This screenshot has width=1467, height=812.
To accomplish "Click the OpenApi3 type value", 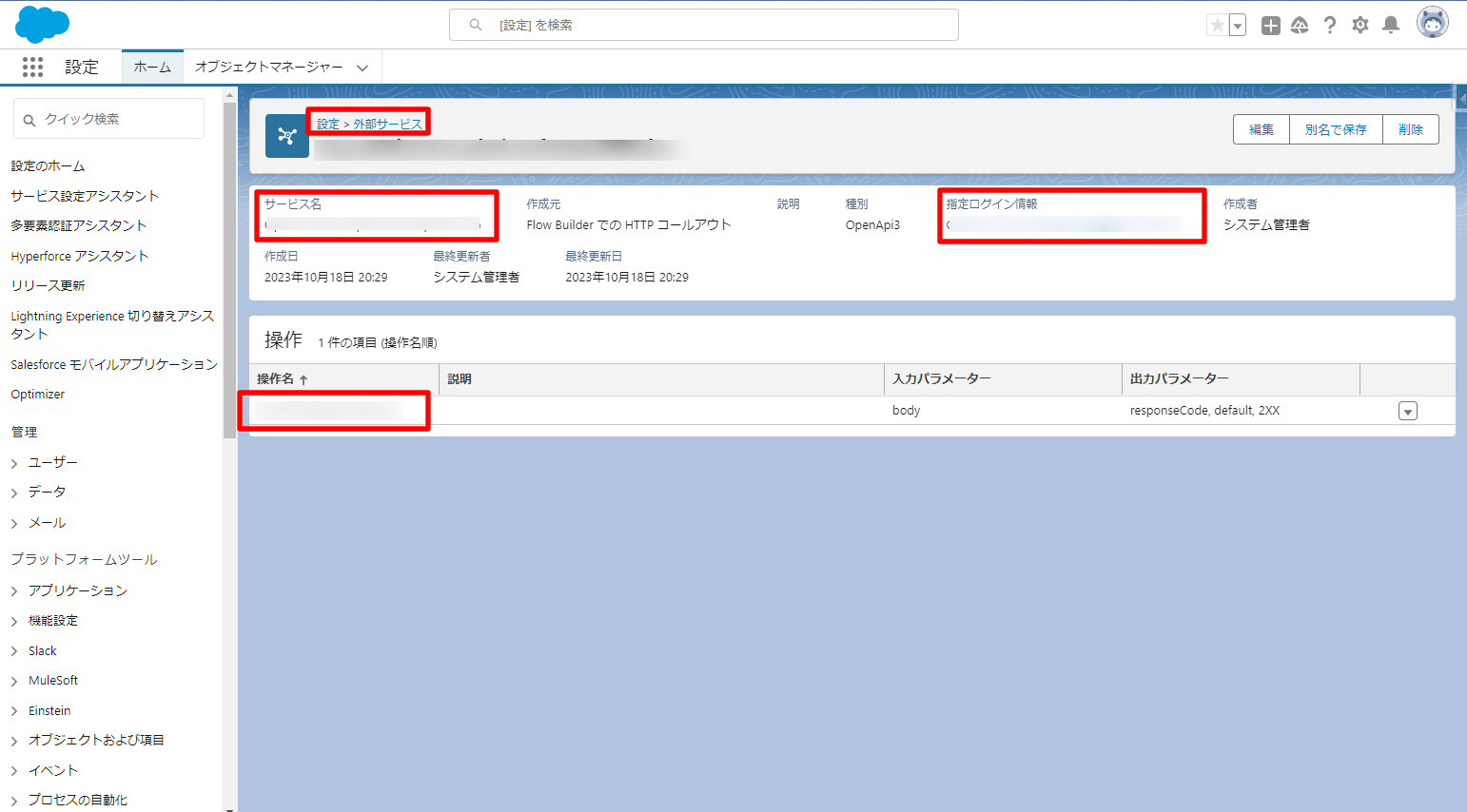I will pos(872,225).
